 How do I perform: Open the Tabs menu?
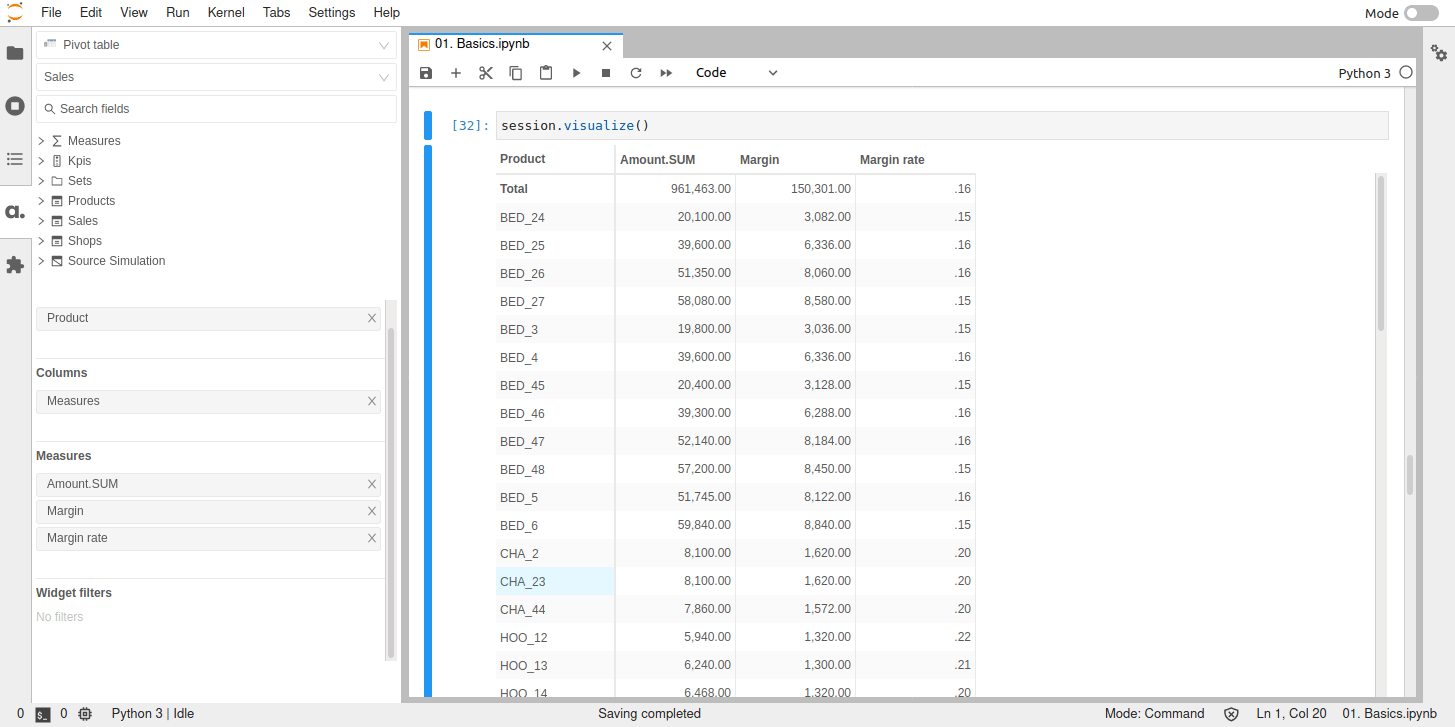pyautogui.click(x=277, y=13)
